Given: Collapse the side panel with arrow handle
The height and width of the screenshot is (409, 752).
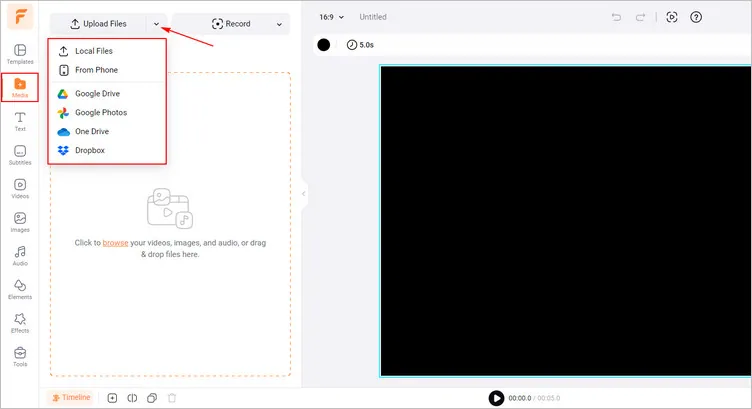Looking at the screenshot, I should coord(304,194).
